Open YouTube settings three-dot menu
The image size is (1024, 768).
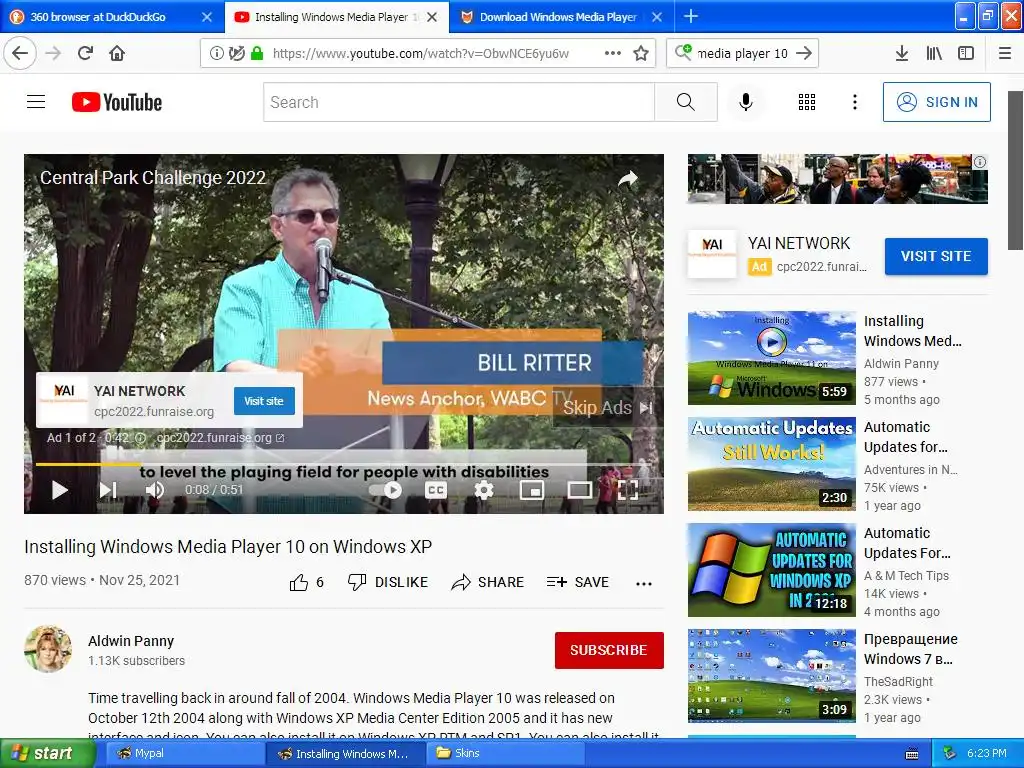tap(855, 102)
